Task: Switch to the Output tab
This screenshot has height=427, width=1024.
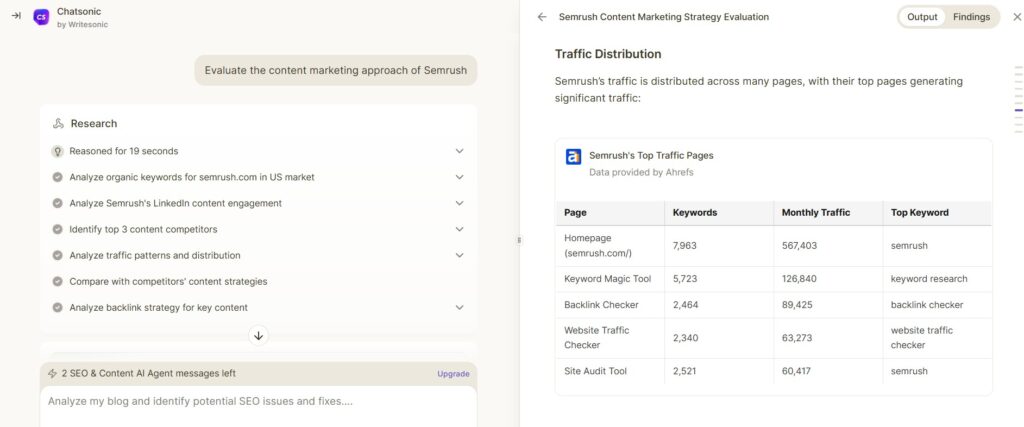Action: click(x=922, y=17)
